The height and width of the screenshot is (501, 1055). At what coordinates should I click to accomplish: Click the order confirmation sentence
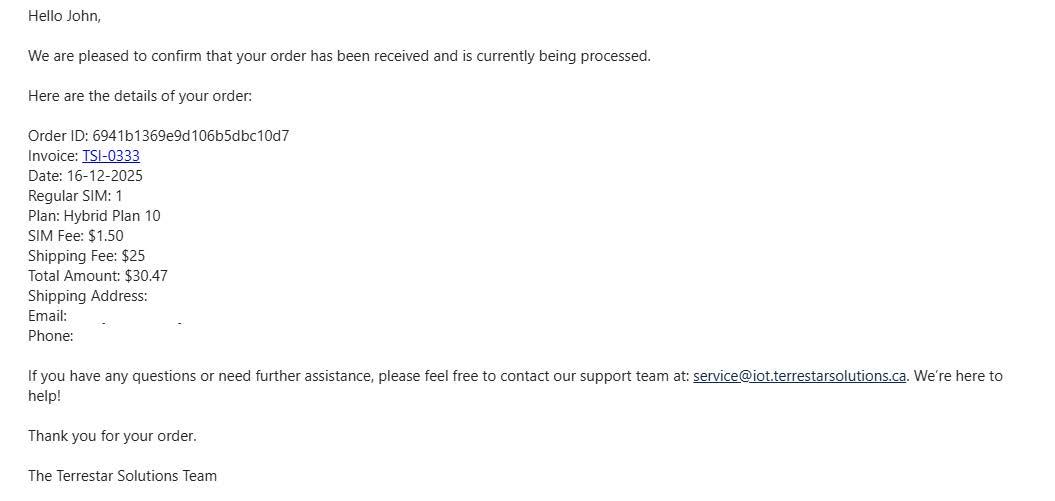coord(339,56)
